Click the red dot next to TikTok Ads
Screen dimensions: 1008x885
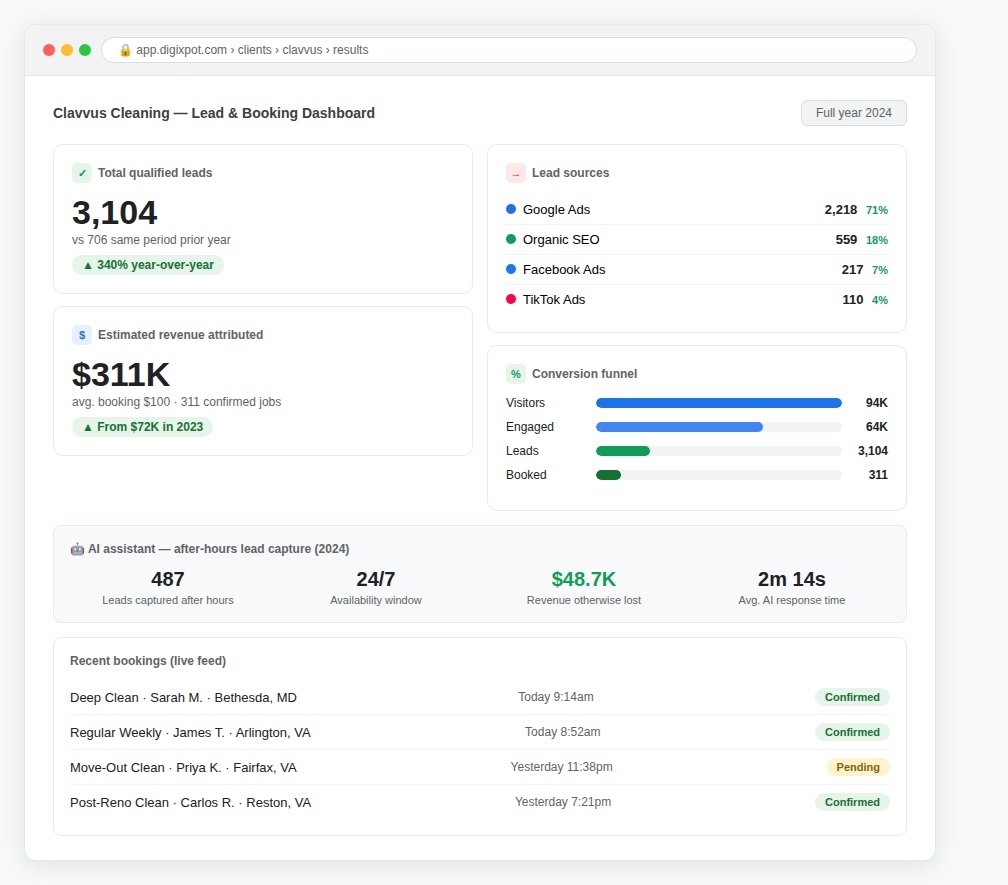click(x=511, y=299)
